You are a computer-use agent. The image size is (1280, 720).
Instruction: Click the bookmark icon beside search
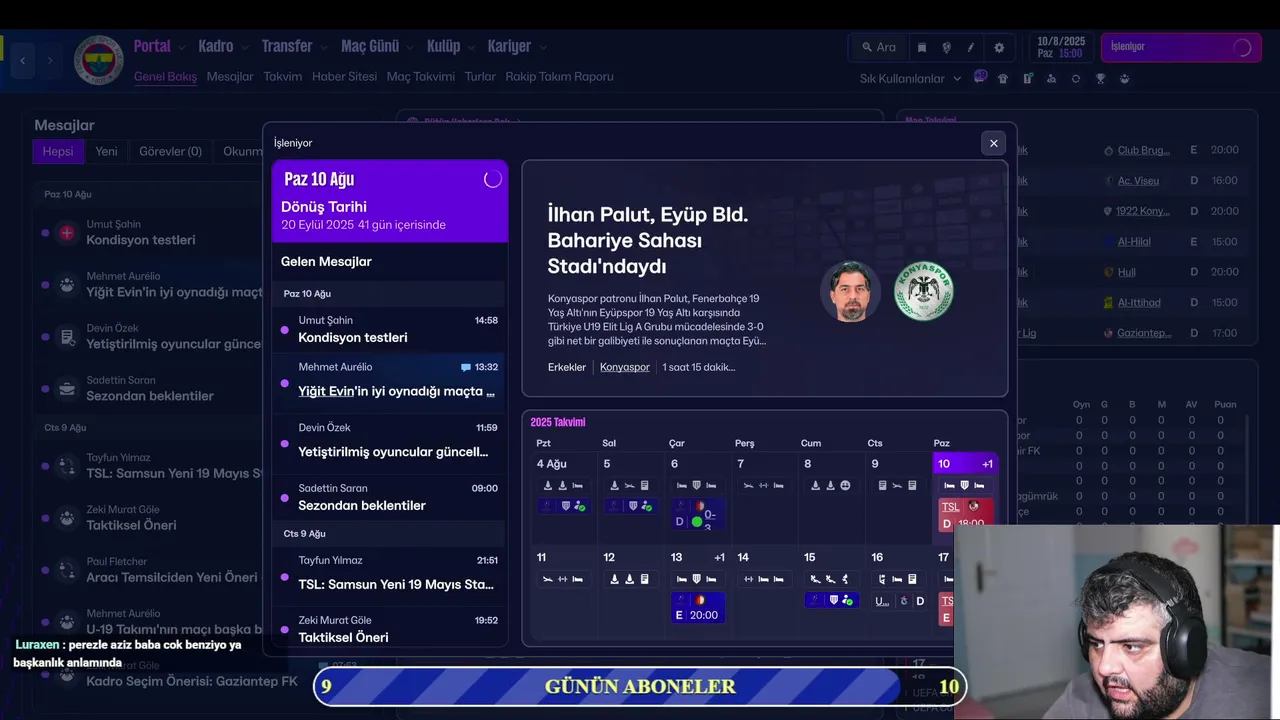coord(922,47)
